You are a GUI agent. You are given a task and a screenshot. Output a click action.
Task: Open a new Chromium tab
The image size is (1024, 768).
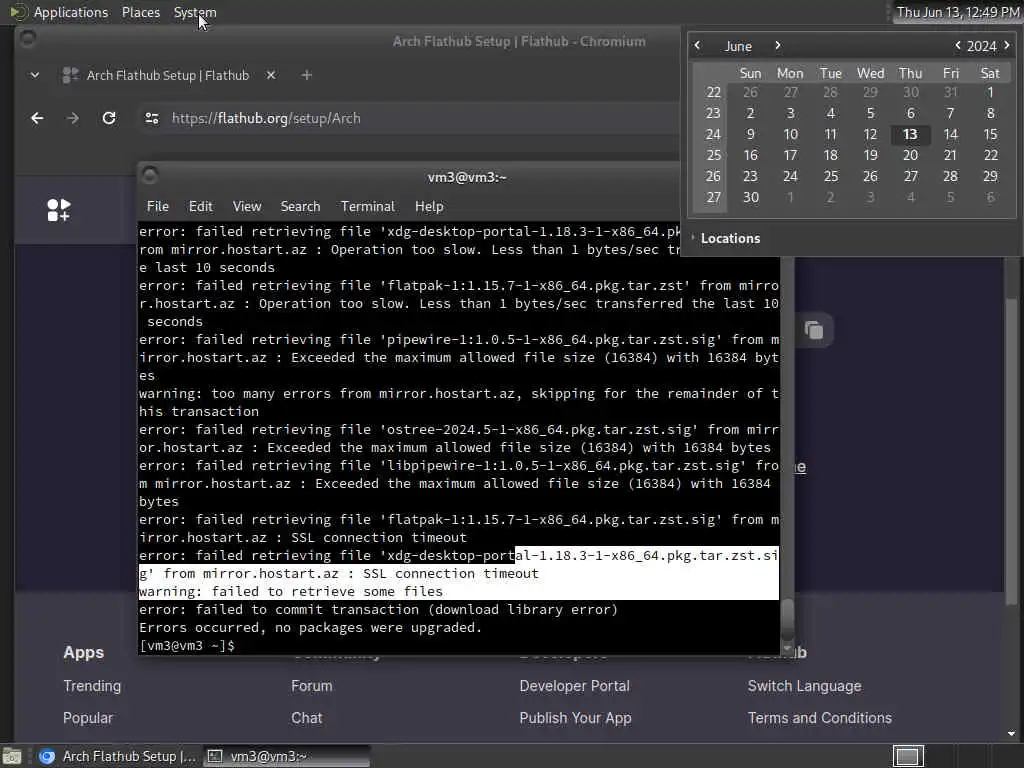tap(306, 75)
